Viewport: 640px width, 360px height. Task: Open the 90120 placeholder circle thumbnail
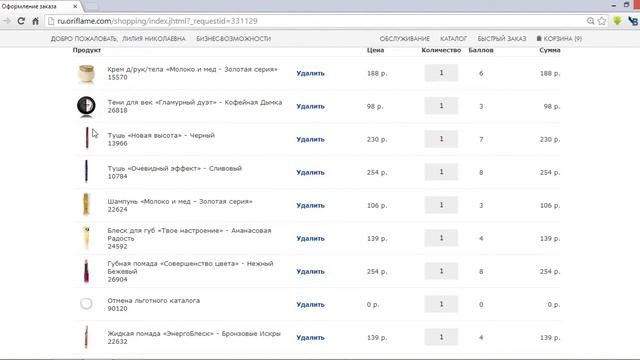coord(86,304)
